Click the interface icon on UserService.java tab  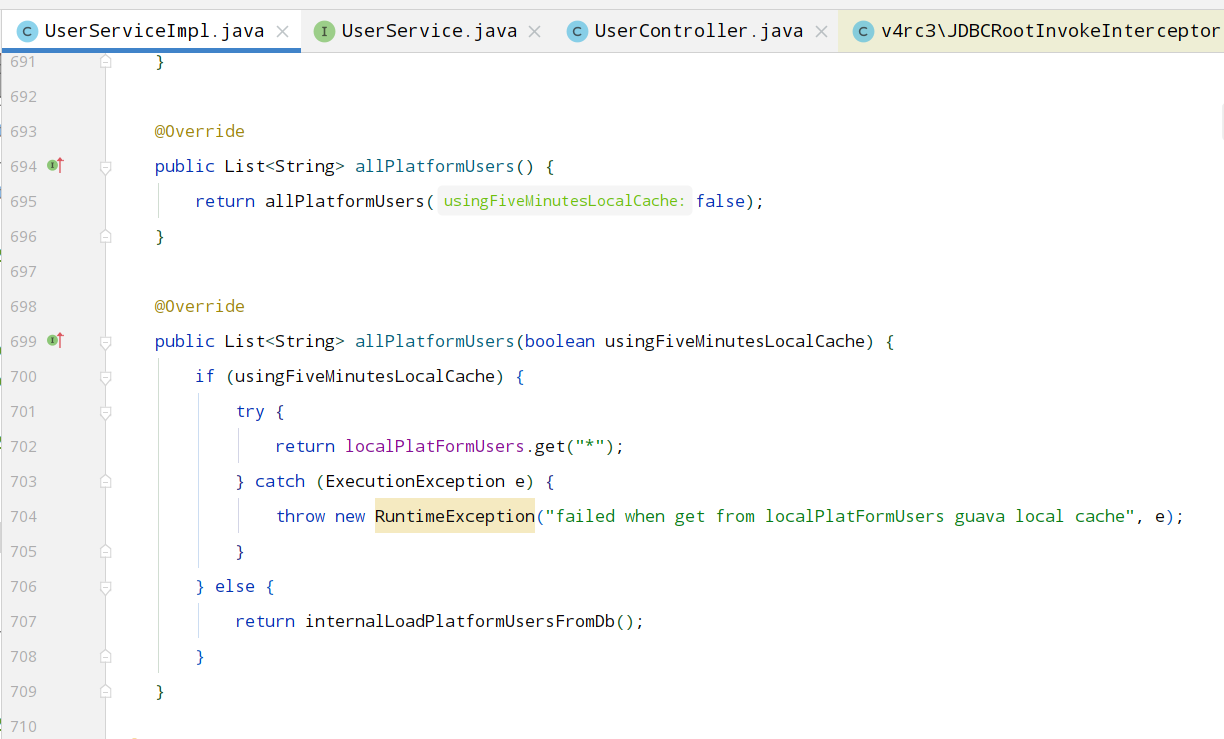[x=322, y=30]
